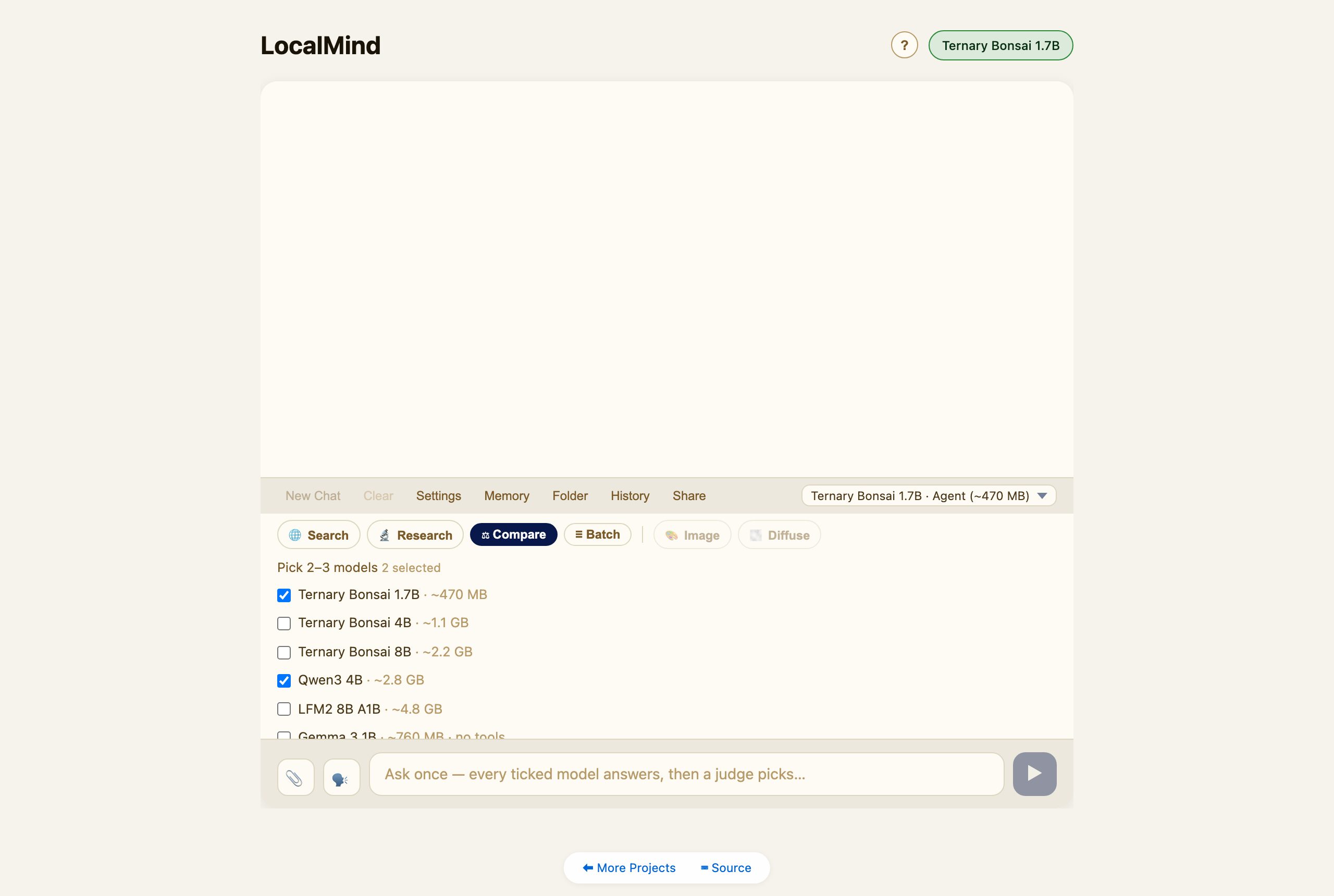Viewport: 1334px width, 896px height.
Task: Turn off Compare mode
Action: pyautogui.click(x=513, y=534)
